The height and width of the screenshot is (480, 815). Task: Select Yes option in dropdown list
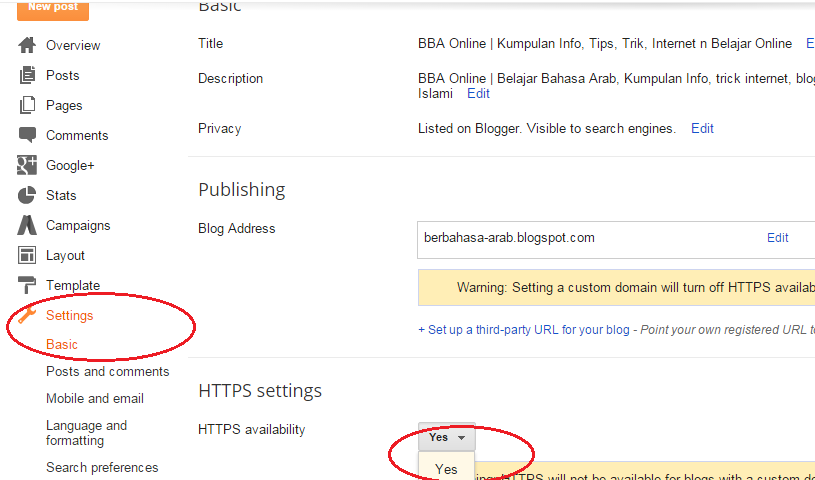pyautogui.click(x=446, y=469)
